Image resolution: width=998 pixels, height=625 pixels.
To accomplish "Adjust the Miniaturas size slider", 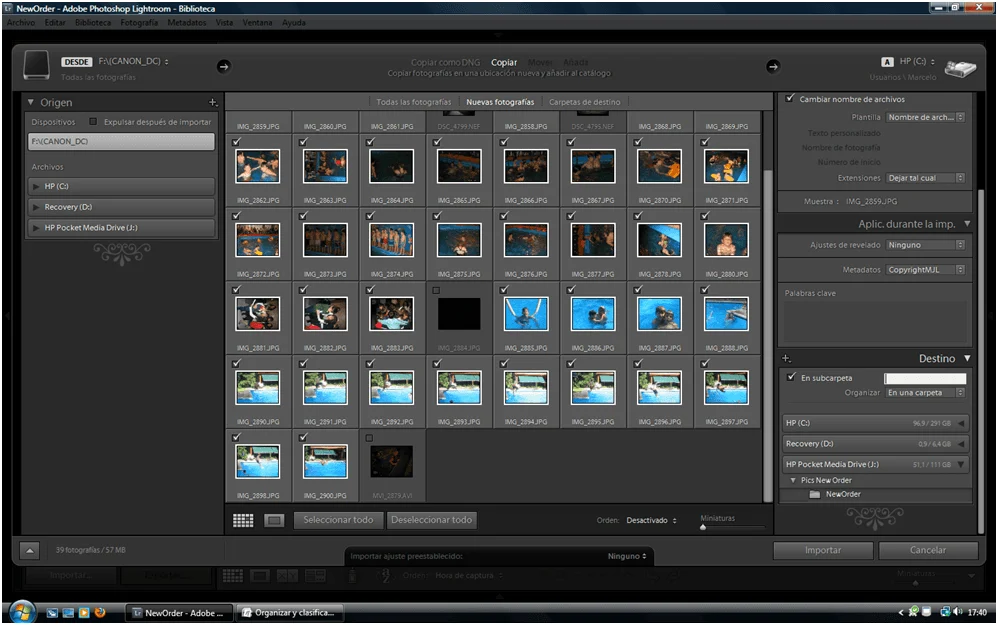I will point(703,527).
